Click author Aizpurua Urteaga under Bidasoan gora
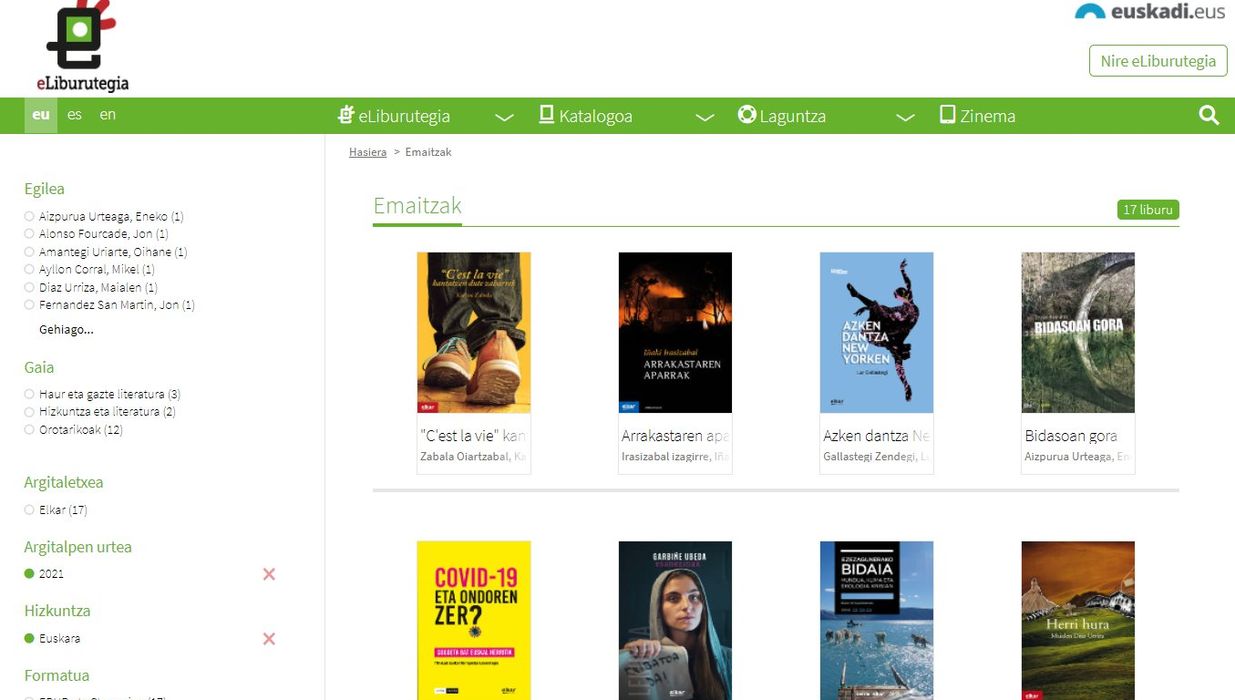Image resolution: width=1235 pixels, height=700 pixels. click(x=1078, y=457)
